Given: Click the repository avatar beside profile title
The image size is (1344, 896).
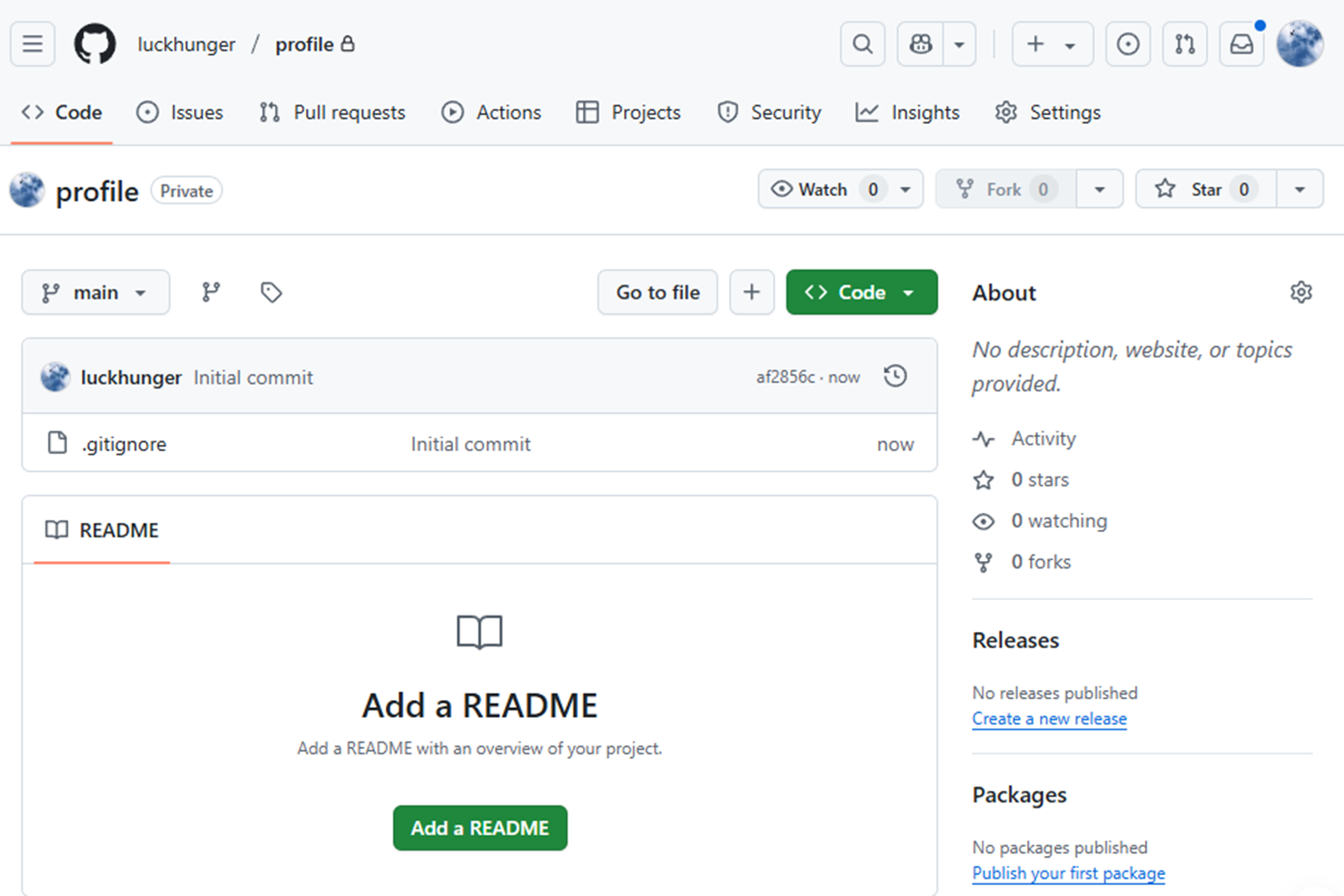Looking at the screenshot, I should tap(27, 191).
